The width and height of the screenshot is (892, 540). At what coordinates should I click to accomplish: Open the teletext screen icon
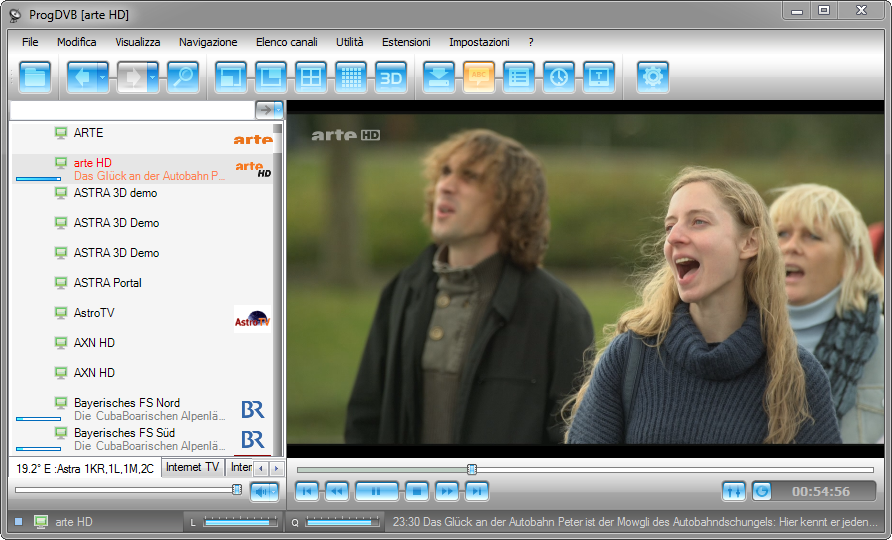click(599, 77)
